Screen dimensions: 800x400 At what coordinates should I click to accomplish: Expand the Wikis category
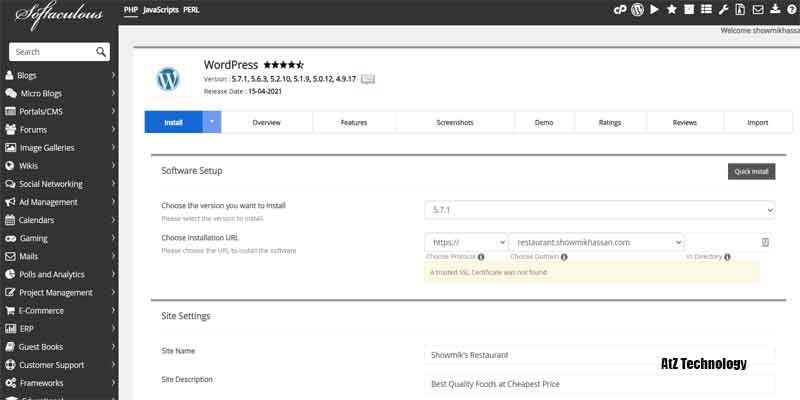pyautogui.click(x=60, y=166)
